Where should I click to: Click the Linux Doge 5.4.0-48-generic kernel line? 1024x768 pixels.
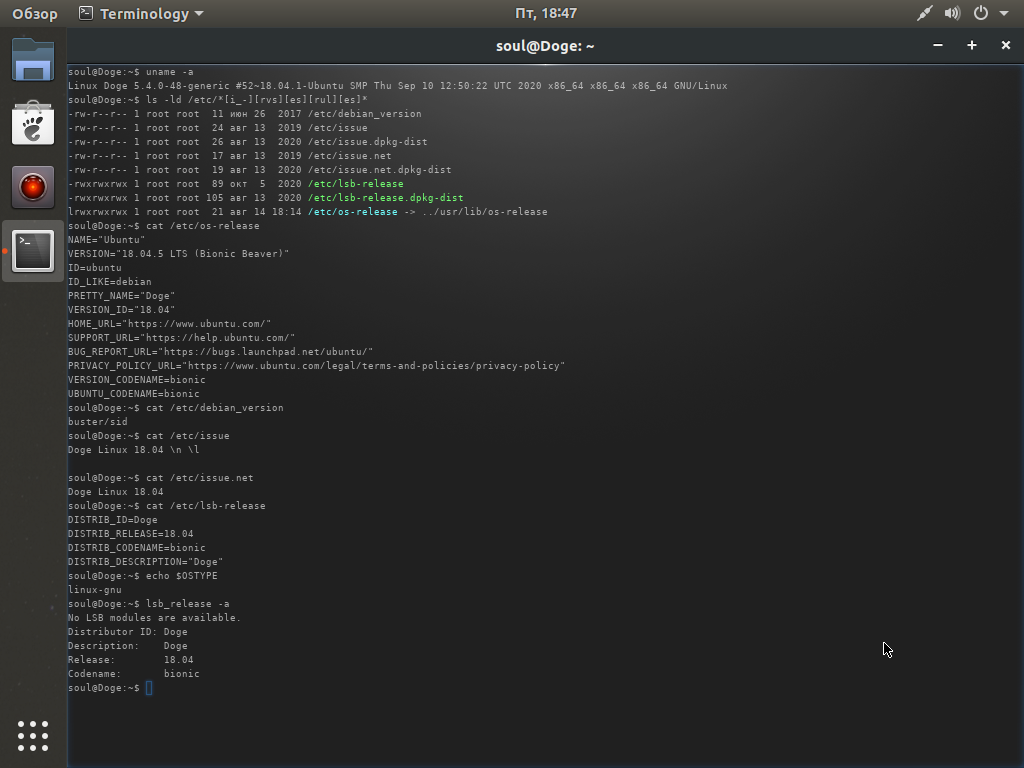coord(398,86)
